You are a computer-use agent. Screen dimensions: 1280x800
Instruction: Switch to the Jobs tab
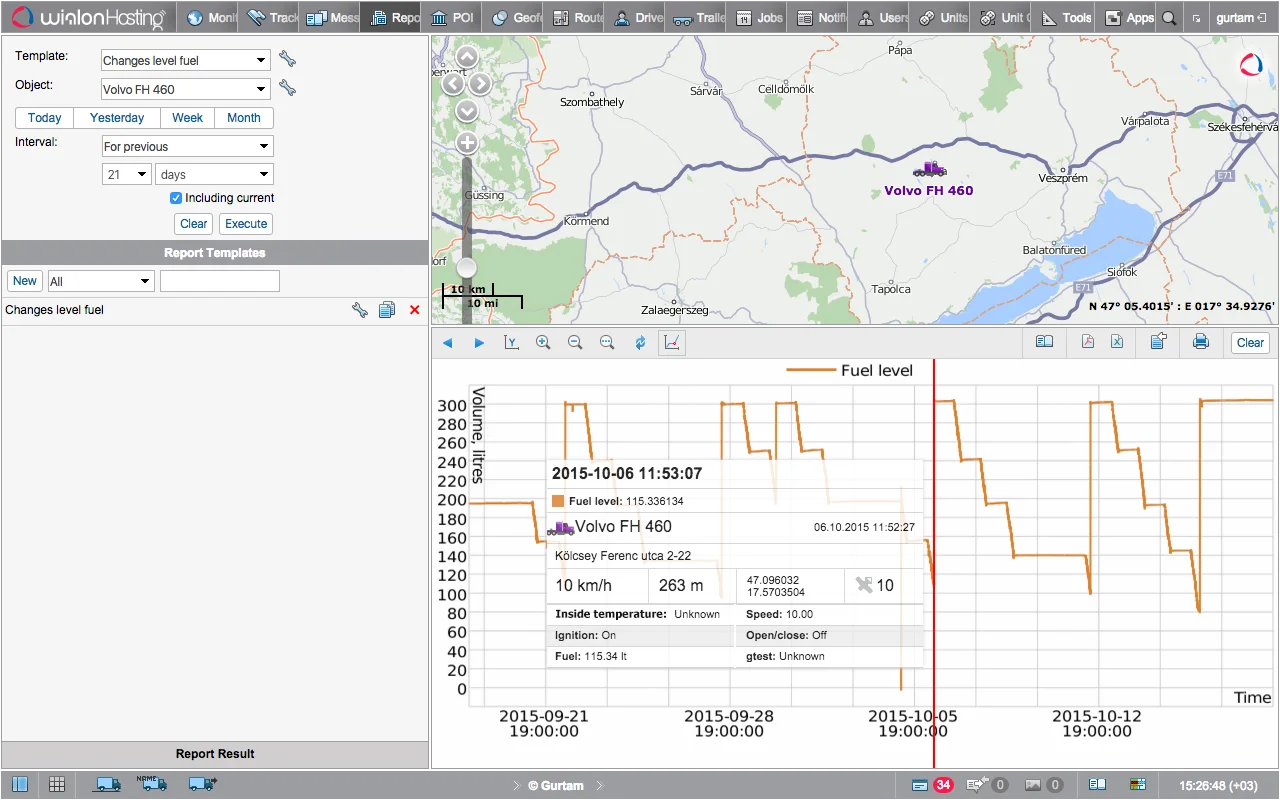point(759,17)
